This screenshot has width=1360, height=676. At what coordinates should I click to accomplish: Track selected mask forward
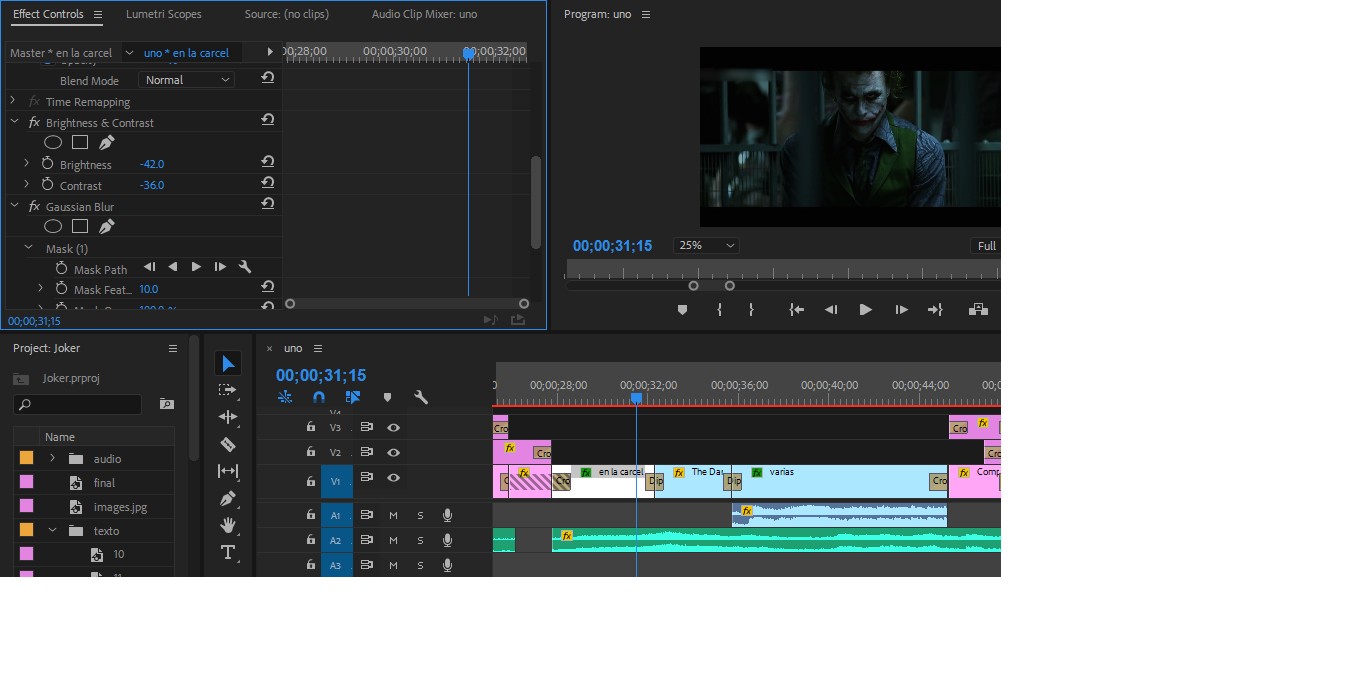click(x=196, y=267)
